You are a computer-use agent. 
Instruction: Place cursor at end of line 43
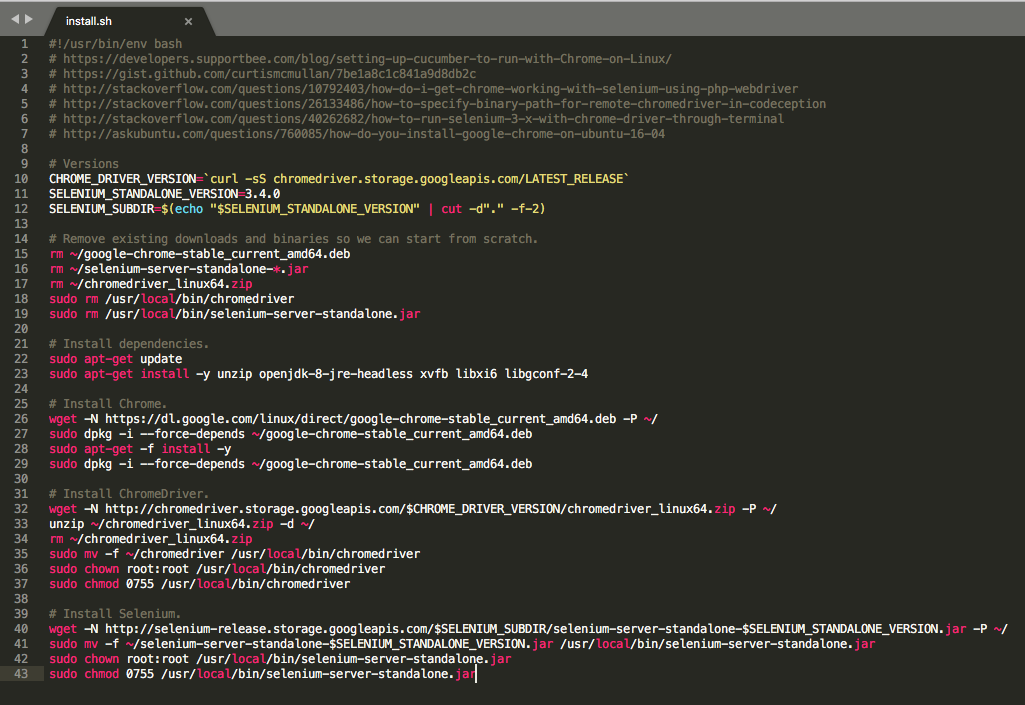[477, 674]
